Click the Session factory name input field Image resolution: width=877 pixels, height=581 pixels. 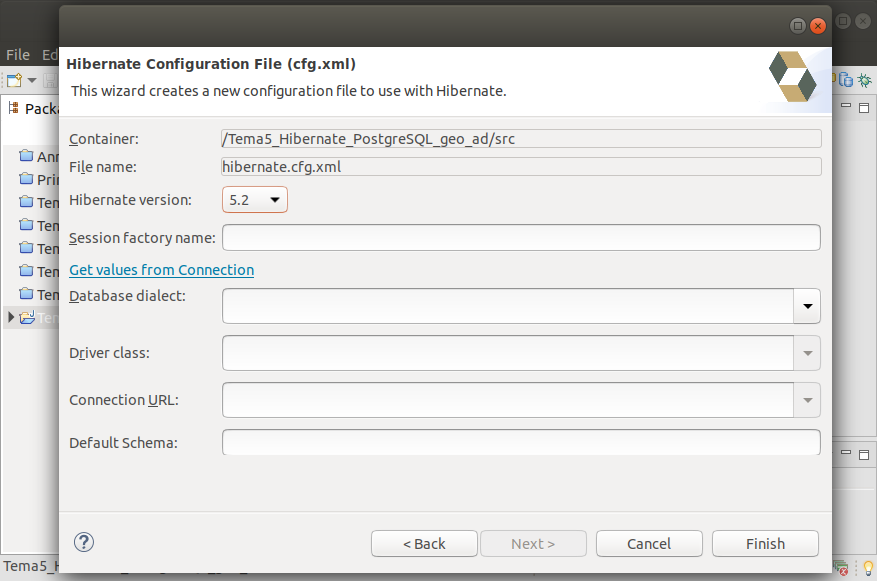pos(521,238)
